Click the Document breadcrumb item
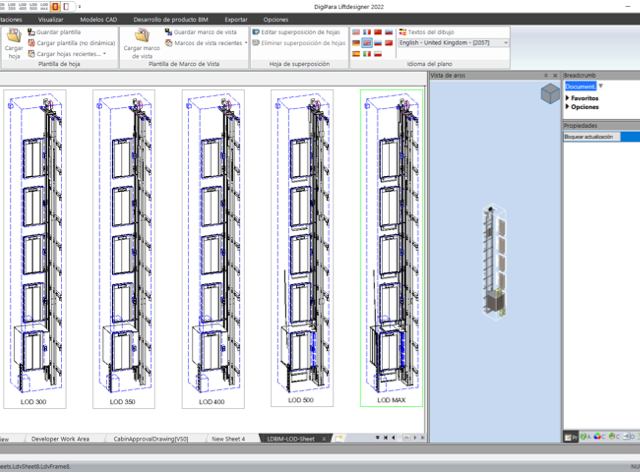Image resolution: width=640 pixels, height=473 pixels. [x=580, y=86]
